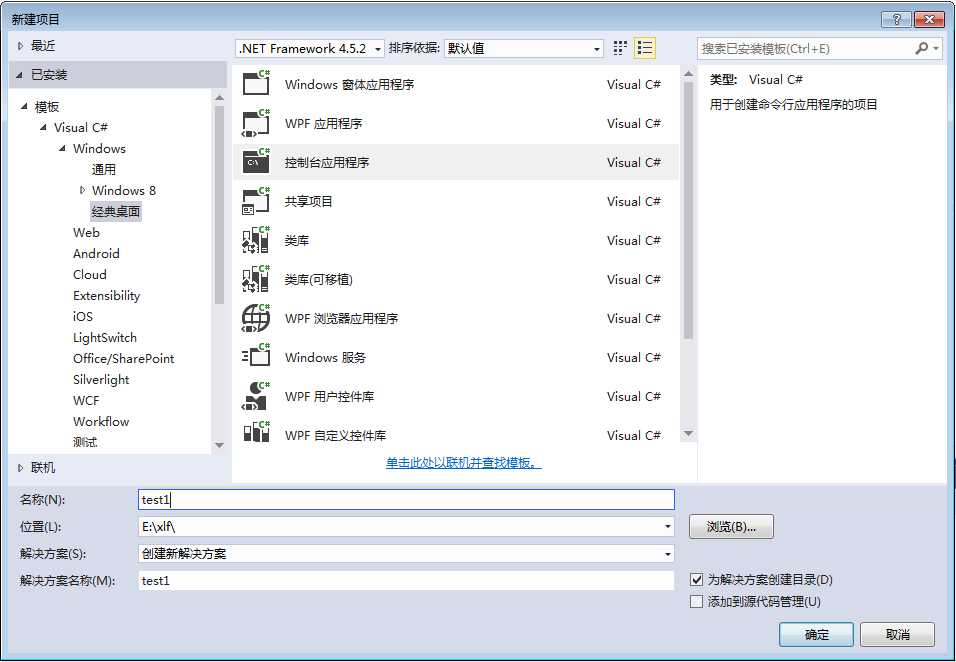Enable 添加到源代码管理 checkbox

[x=696, y=602]
